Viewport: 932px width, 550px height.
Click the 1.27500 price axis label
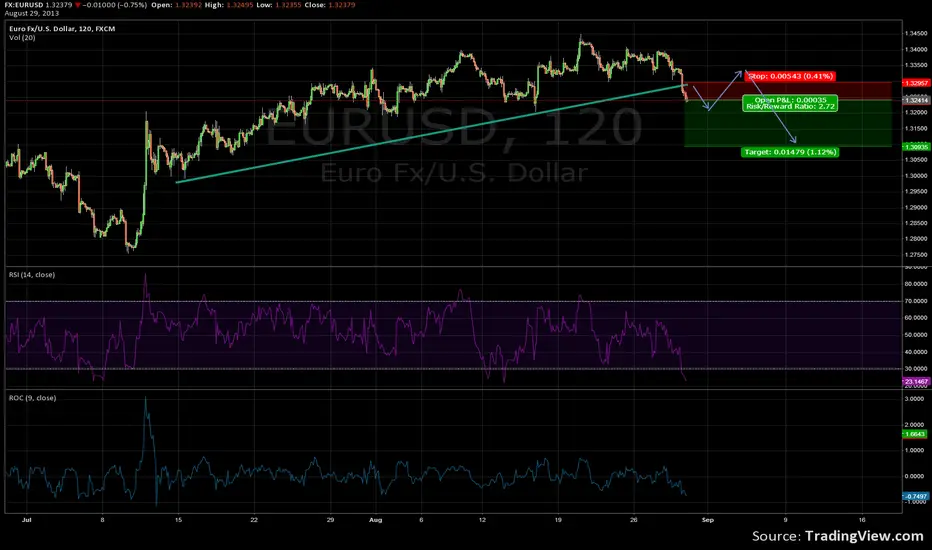[916, 254]
